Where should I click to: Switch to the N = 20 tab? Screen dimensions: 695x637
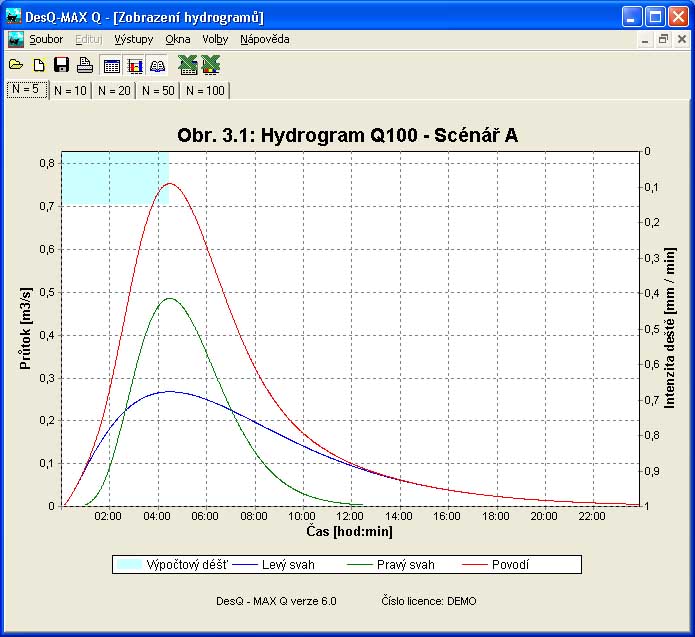coord(114,90)
